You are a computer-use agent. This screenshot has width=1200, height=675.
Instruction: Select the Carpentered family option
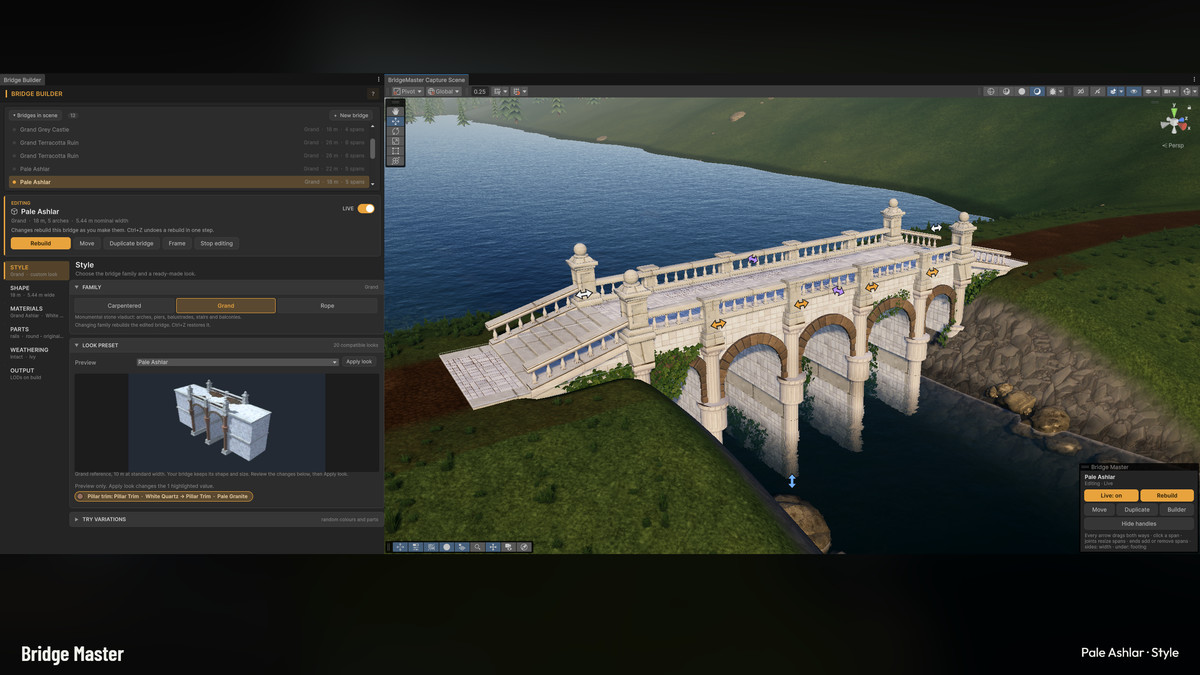coord(124,306)
